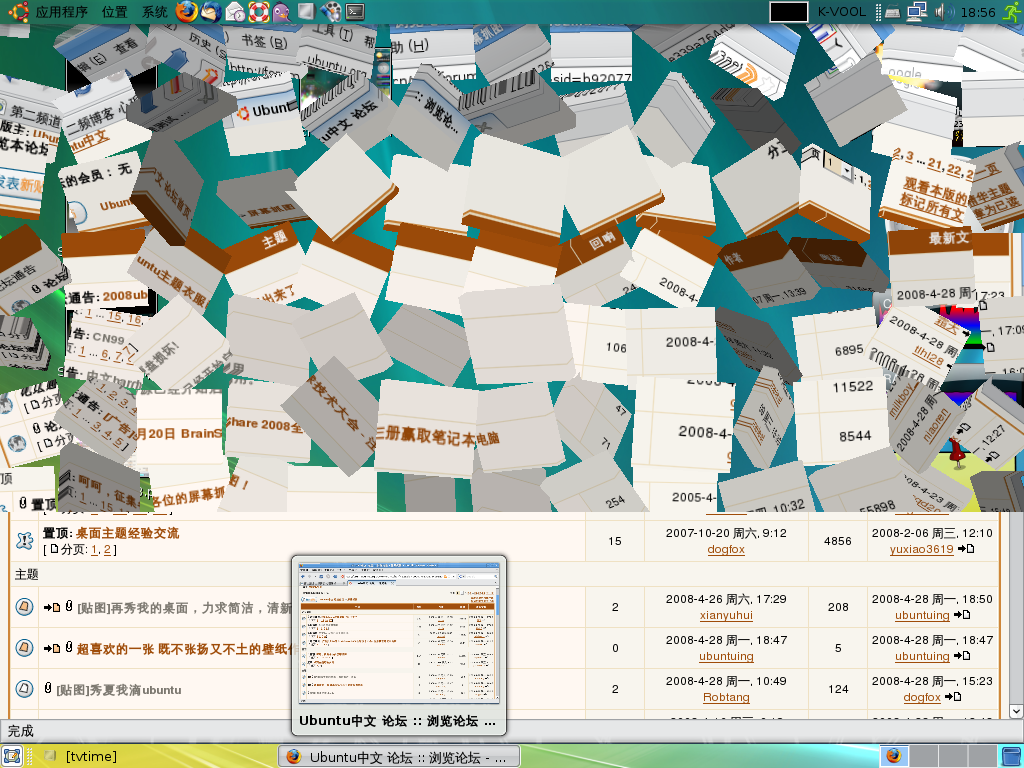
Task: Click the K-VOOL user label
Action: click(x=842, y=12)
